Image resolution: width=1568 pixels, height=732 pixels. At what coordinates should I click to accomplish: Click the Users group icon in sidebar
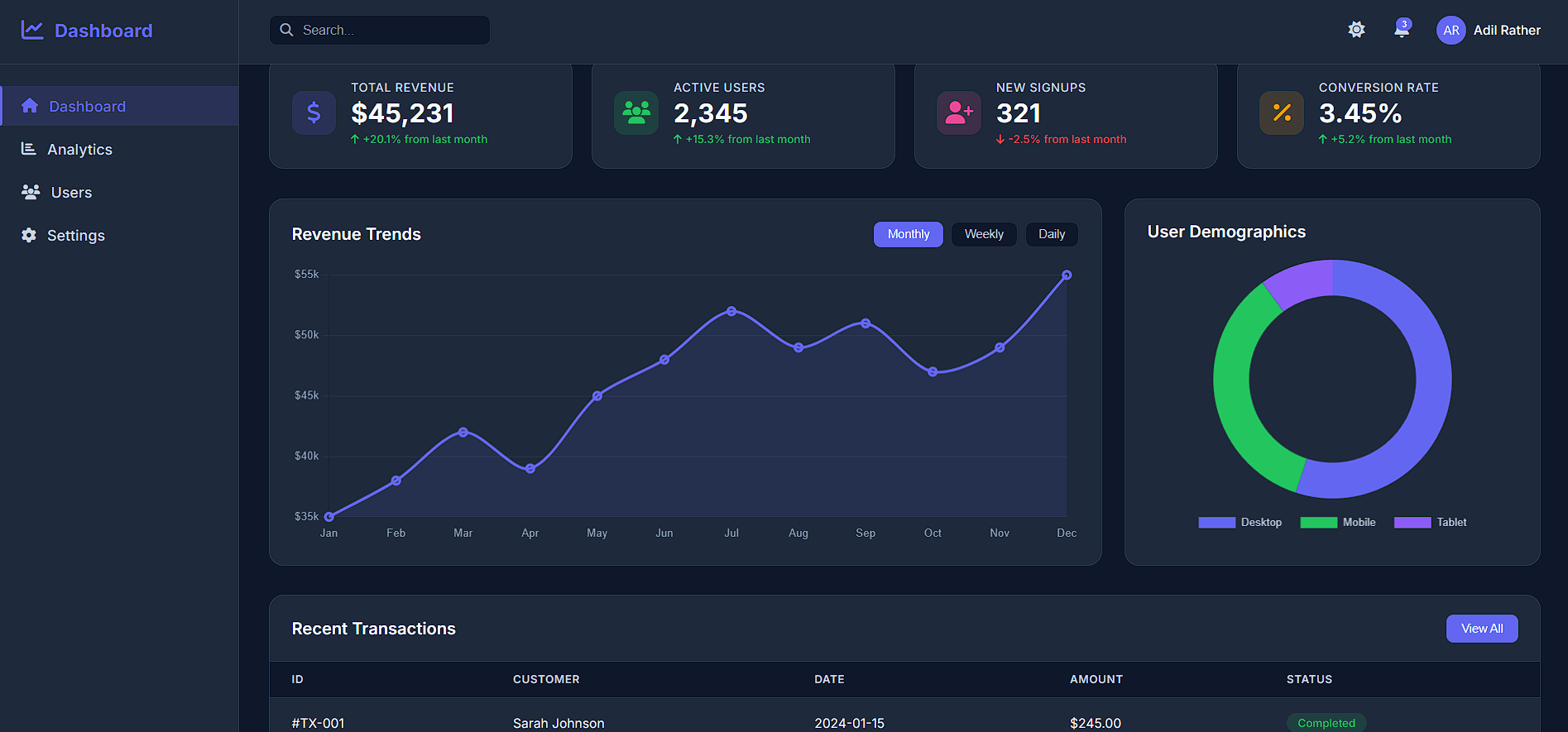(31, 192)
